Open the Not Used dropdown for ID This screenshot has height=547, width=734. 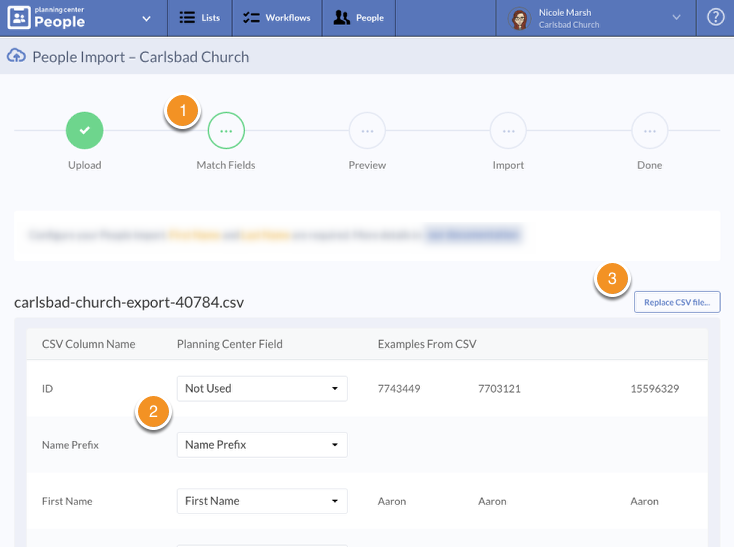[x=262, y=388]
